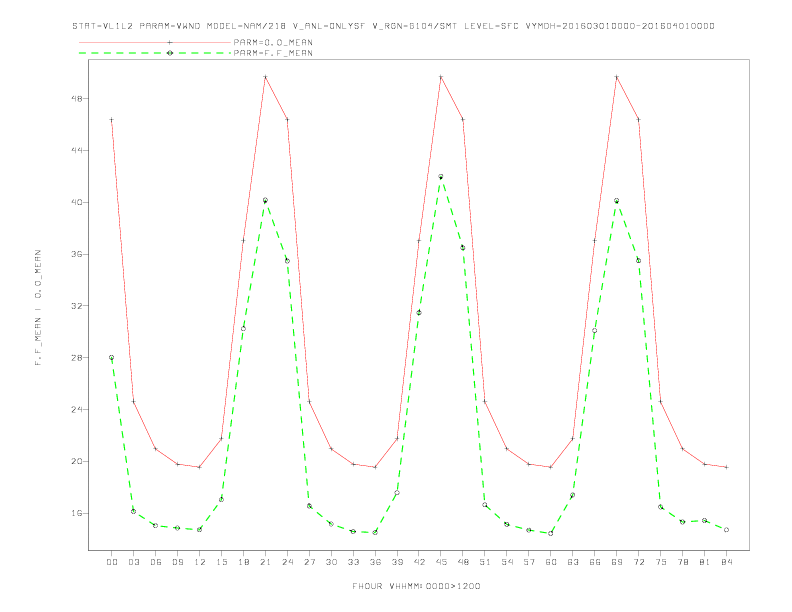Image resolution: width=792 pixels, height=612 pixels.
Task: Click x-axis hour label 21
Action: 265,562
